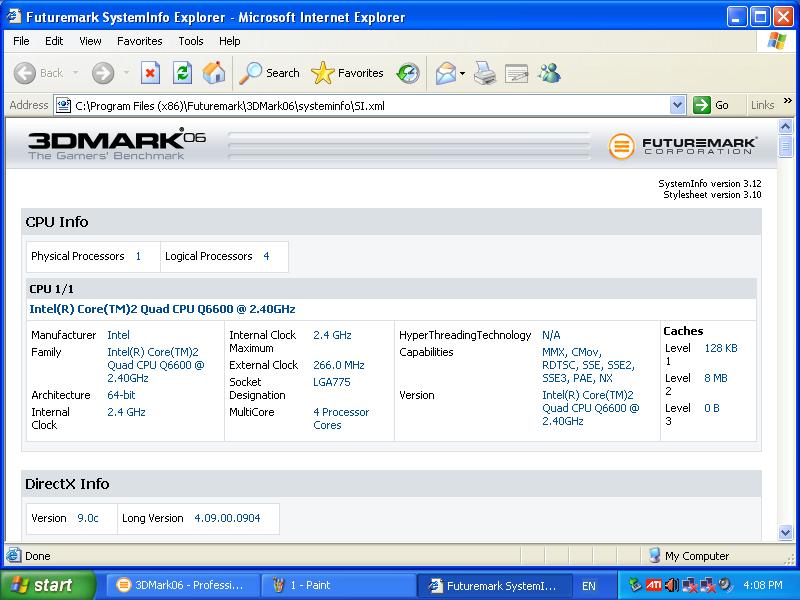This screenshot has height=600, width=800.
Task: Click the Done status bar text
Action: tap(38, 556)
